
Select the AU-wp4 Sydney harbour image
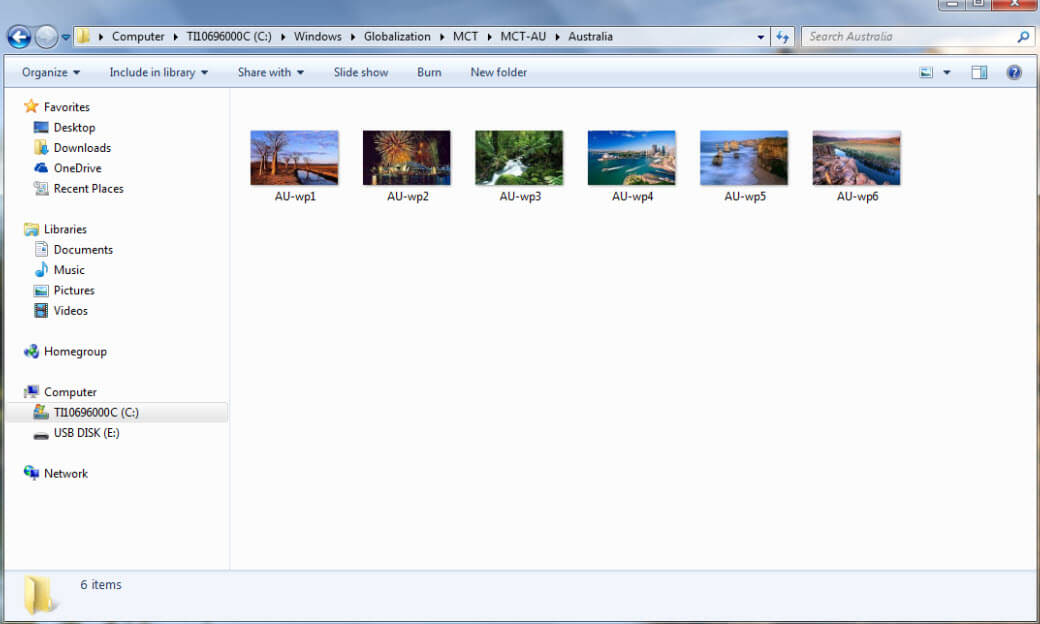[x=632, y=158]
